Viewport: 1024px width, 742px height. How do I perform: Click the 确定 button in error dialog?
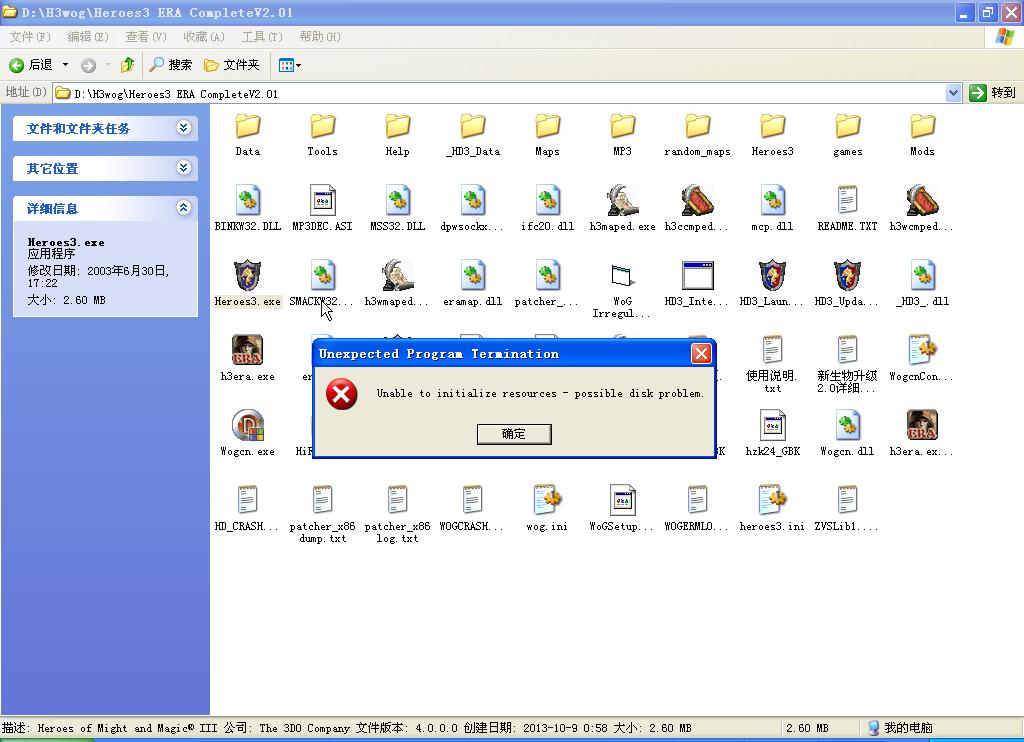(513, 433)
